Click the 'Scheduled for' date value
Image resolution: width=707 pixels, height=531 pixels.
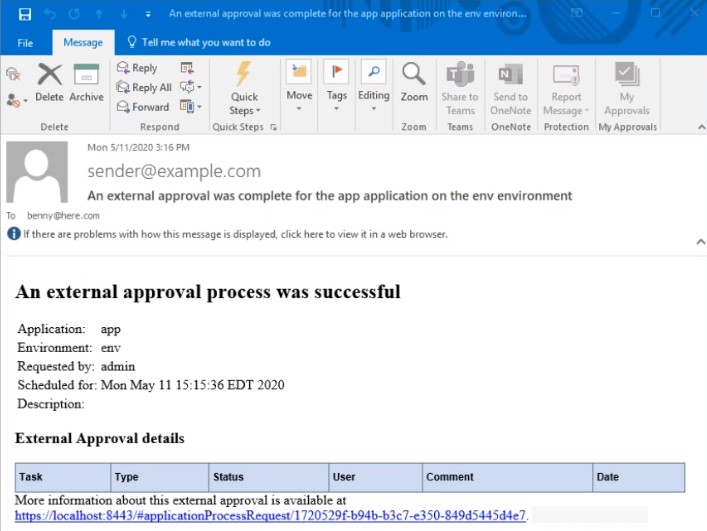[193, 385]
